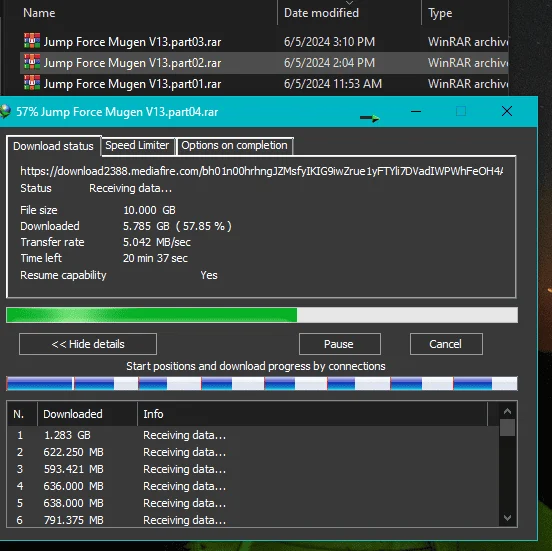Screen dimensions: 552x551
Task: Click scroll up arrow in connections list
Action: tap(507, 411)
